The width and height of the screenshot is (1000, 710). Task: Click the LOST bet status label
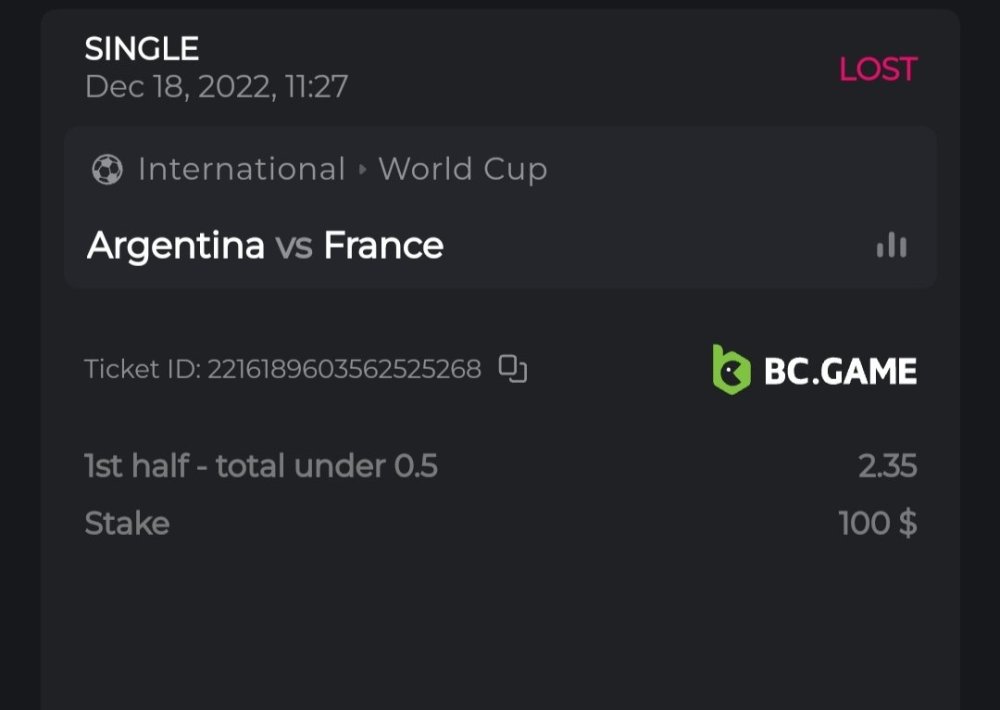(x=877, y=69)
